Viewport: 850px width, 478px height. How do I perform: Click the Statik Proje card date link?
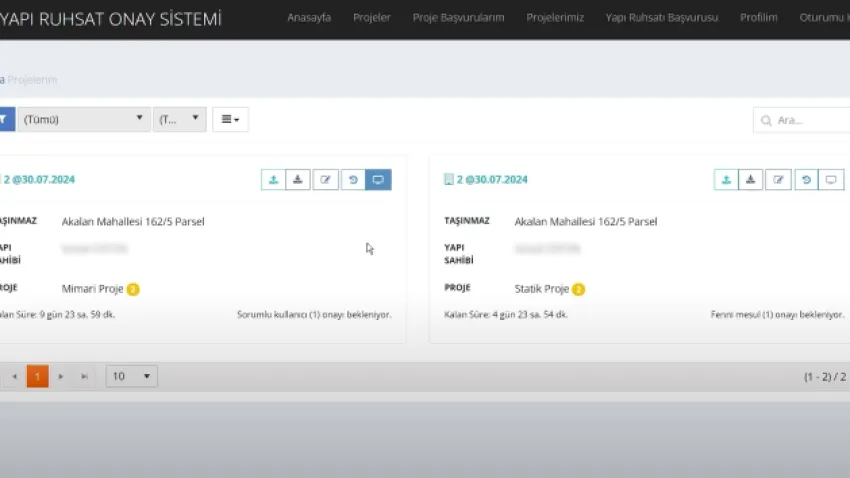[491, 180]
